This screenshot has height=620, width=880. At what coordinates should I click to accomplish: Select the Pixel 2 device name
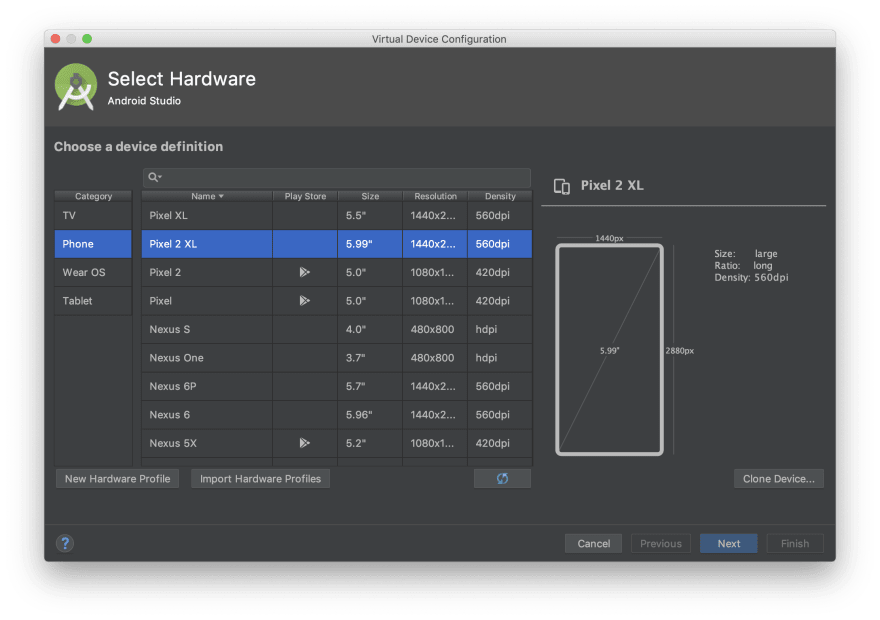[x=165, y=272]
